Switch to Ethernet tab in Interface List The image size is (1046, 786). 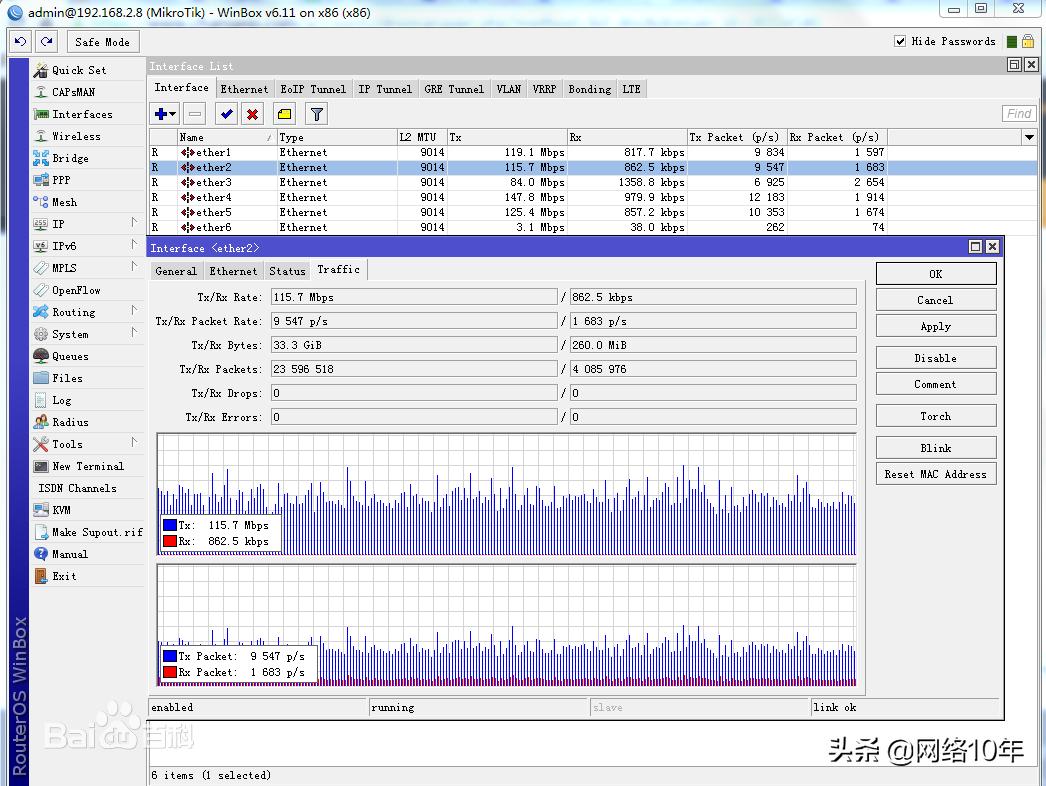point(244,89)
